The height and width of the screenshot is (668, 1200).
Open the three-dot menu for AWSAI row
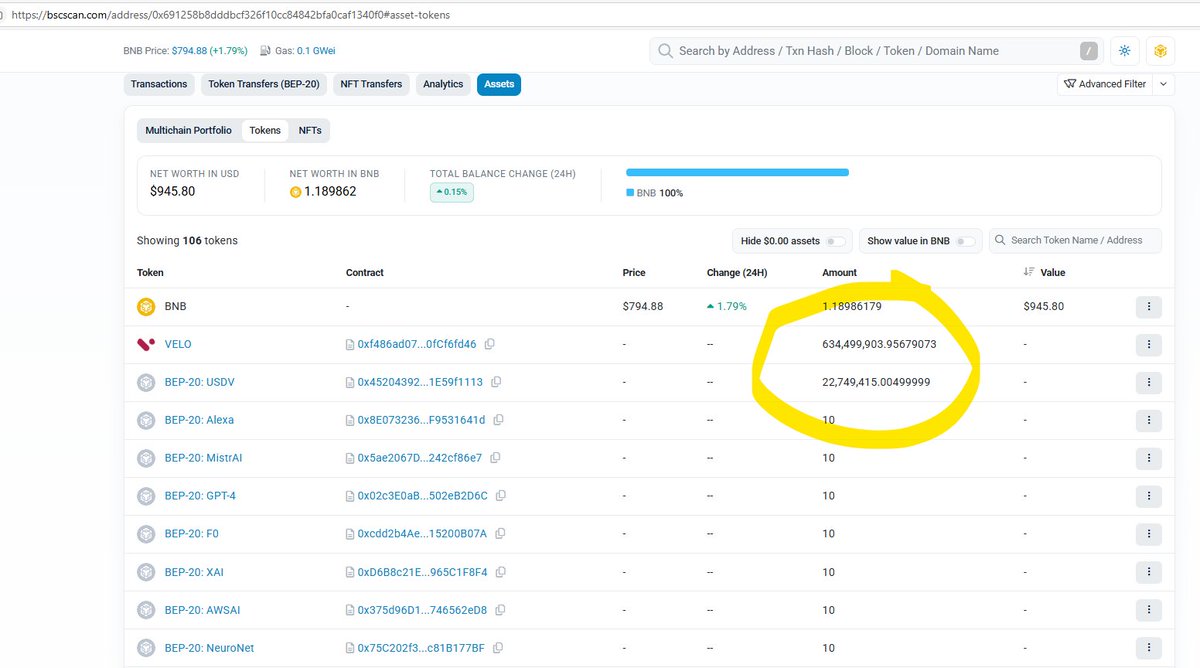pos(1149,610)
